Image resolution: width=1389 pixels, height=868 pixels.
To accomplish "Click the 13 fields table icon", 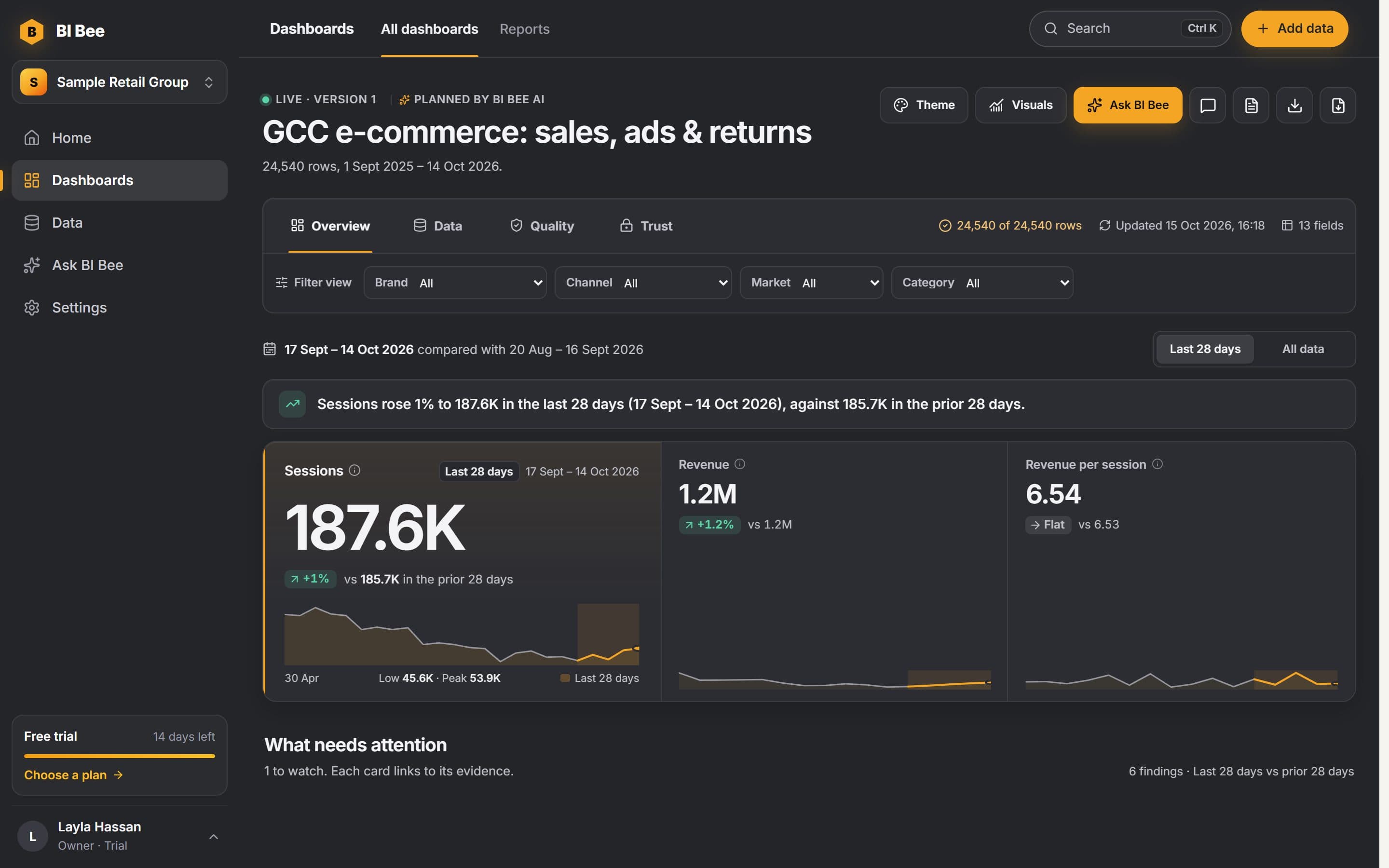I will pyautogui.click(x=1287, y=226).
